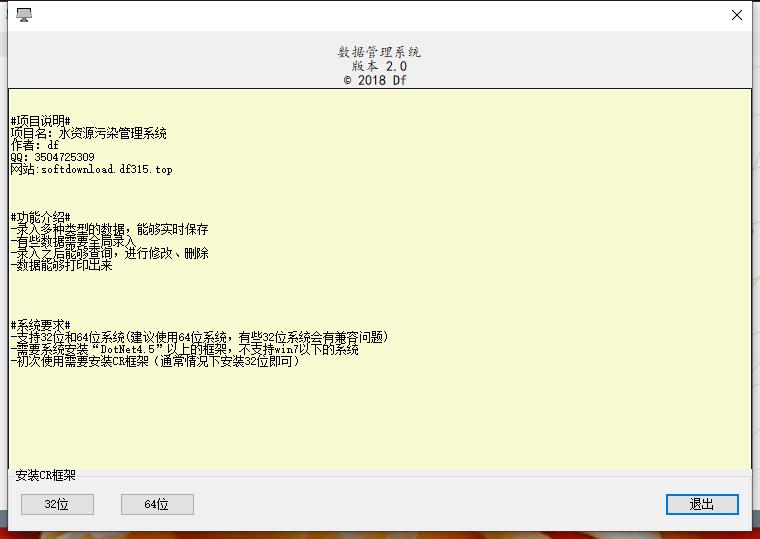Click the softdownload.df315.top website address

pos(106,169)
